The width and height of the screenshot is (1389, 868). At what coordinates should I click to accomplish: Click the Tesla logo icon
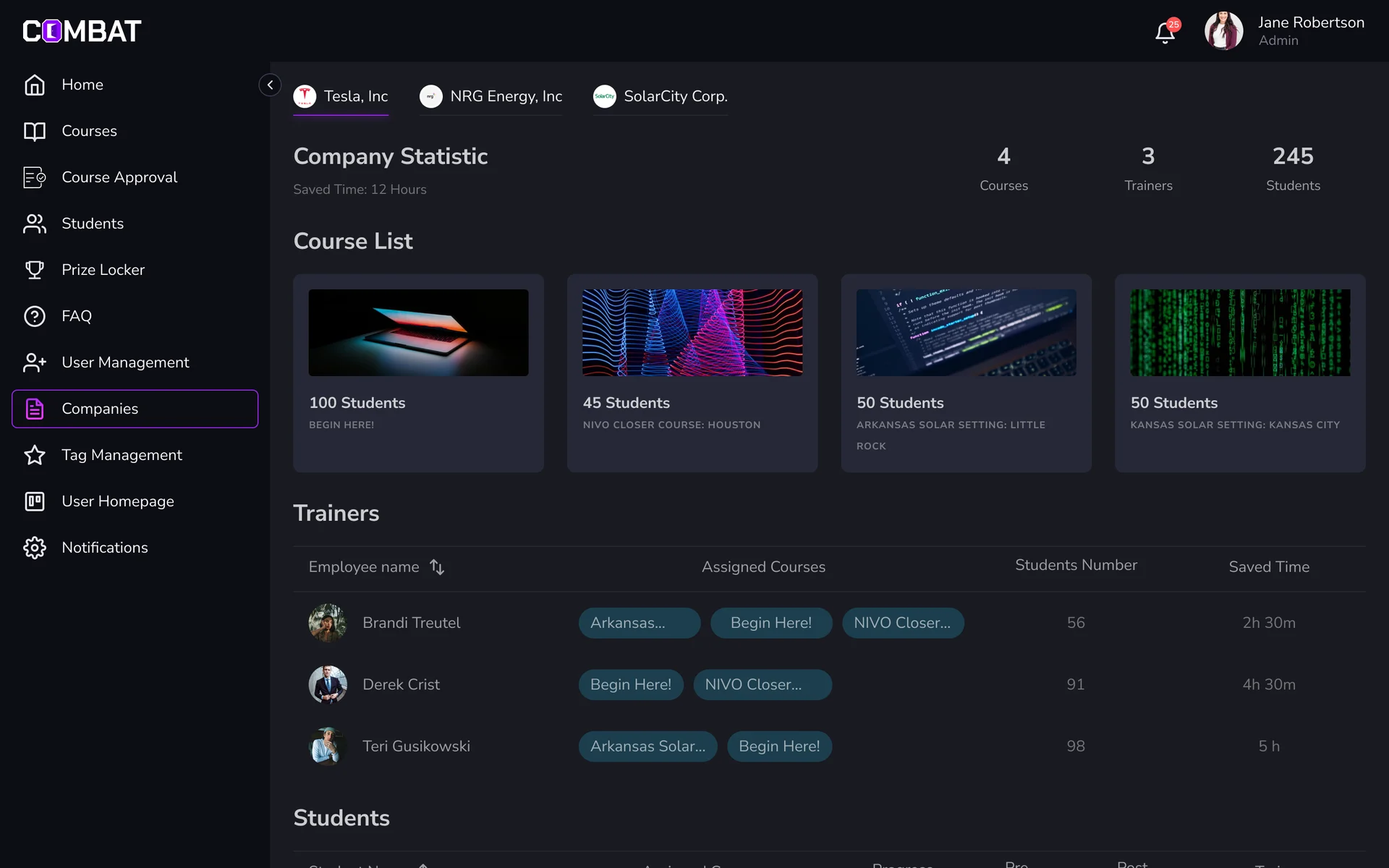coord(305,96)
